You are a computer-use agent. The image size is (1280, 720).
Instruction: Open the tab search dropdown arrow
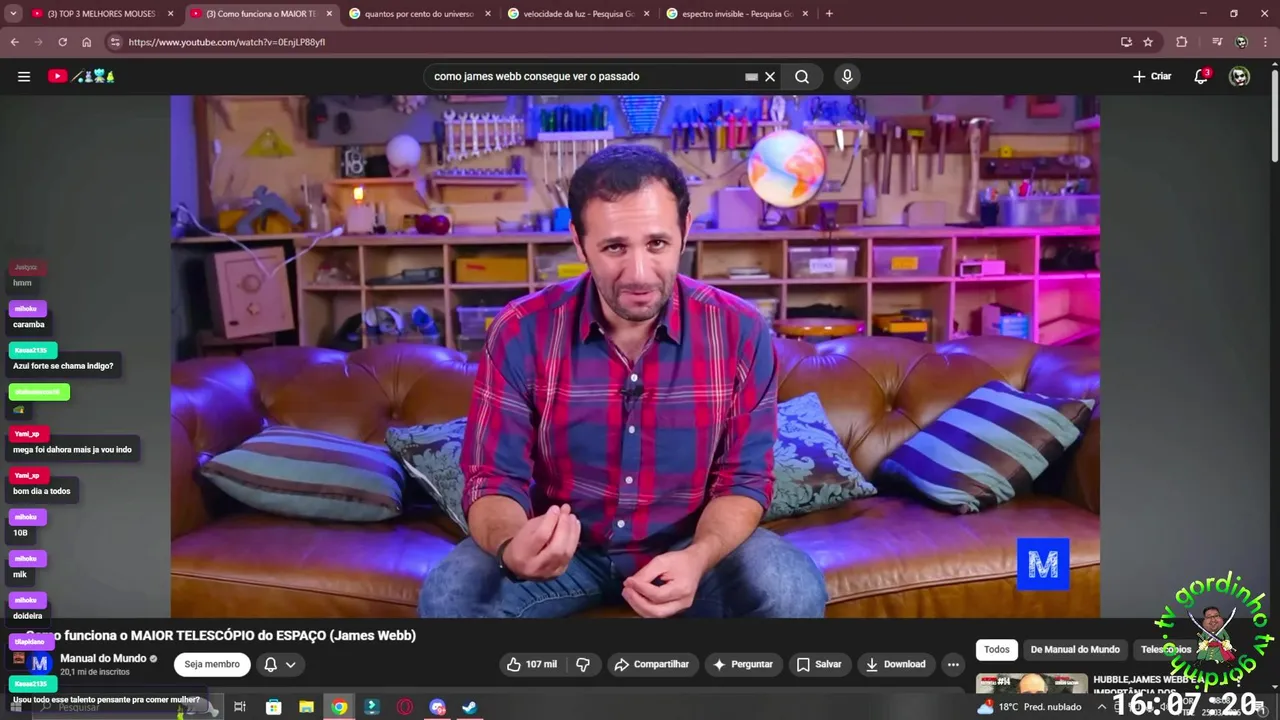11,14
